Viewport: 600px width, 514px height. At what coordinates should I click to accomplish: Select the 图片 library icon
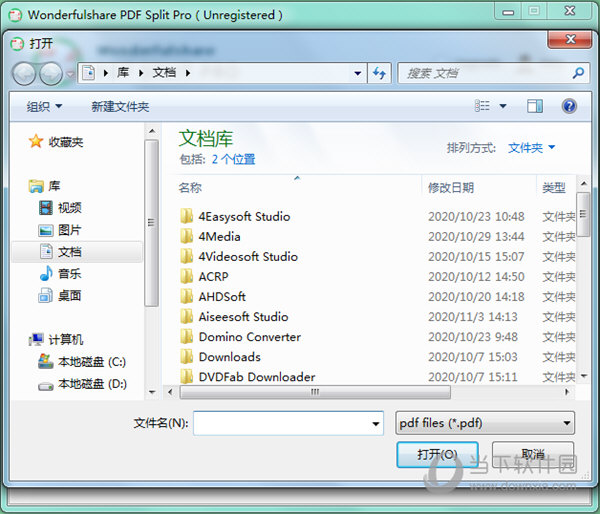pyautogui.click(x=46, y=230)
